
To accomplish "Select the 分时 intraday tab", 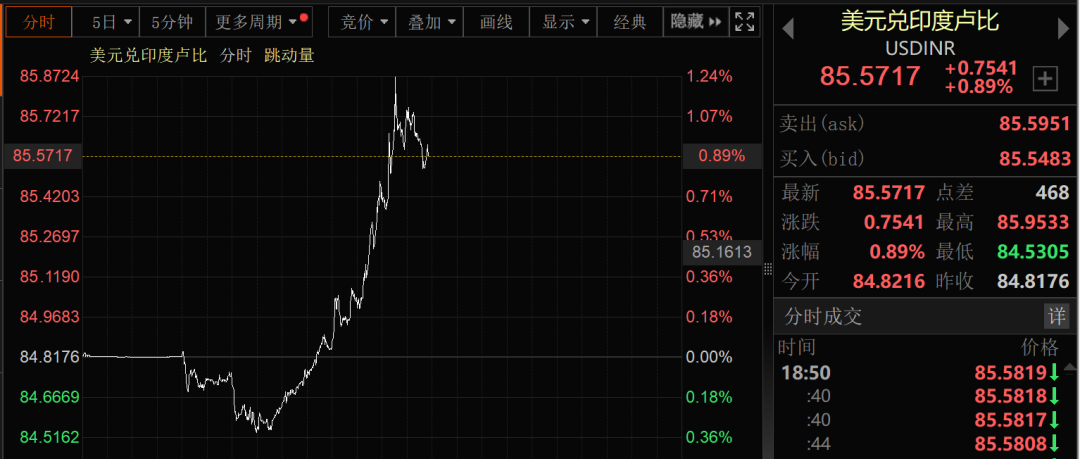I will coord(38,21).
